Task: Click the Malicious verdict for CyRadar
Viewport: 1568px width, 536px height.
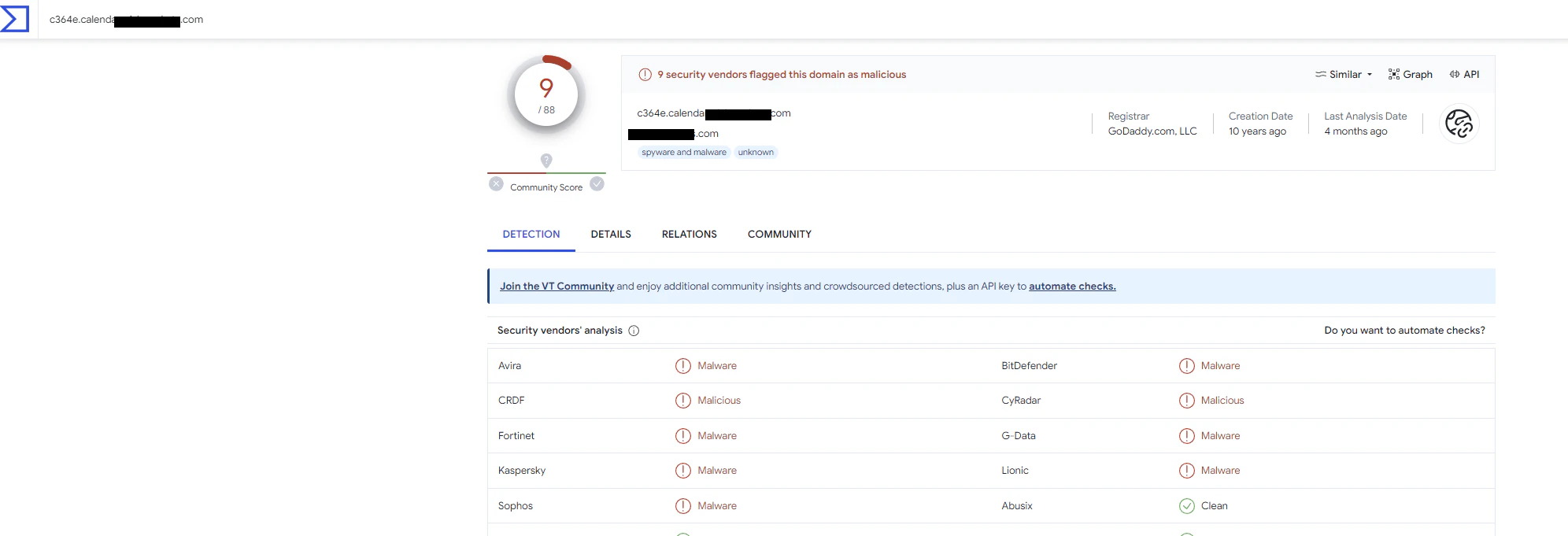Action: pyautogui.click(x=1222, y=401)
